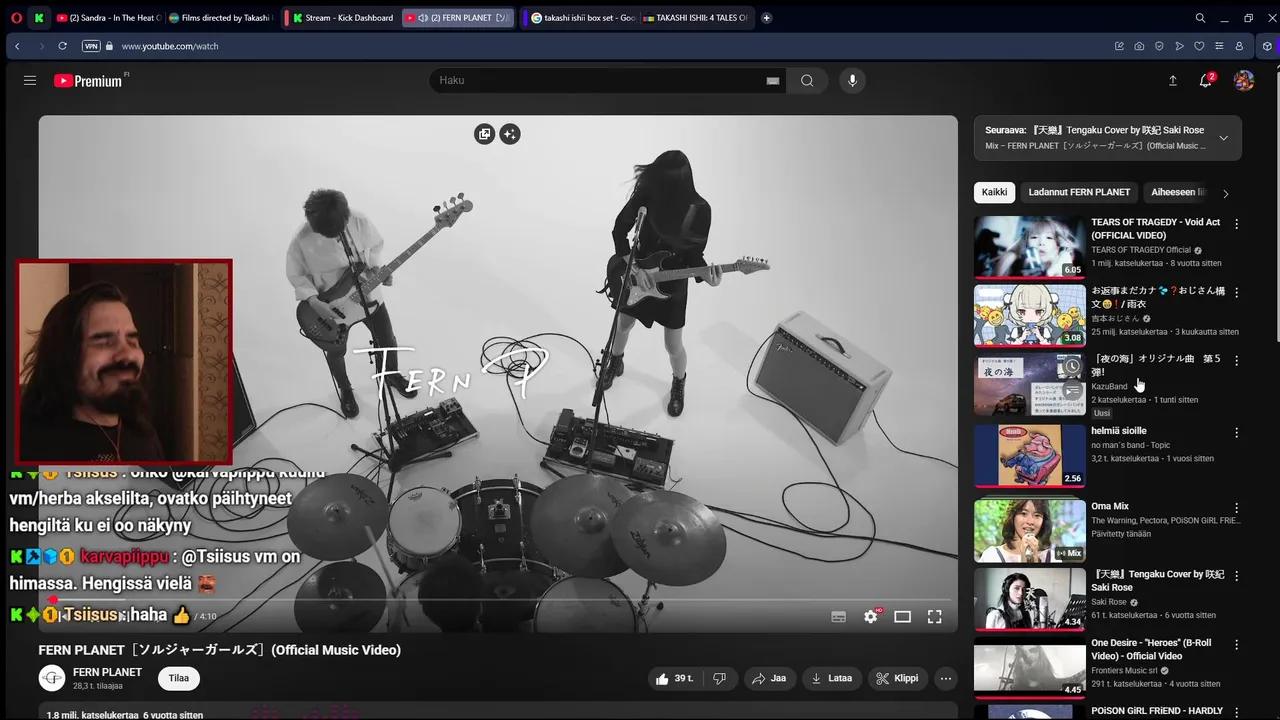1280x720 pixels.
Task: Open the YouTube guide hamburger menu
Action: click(30, 81)
